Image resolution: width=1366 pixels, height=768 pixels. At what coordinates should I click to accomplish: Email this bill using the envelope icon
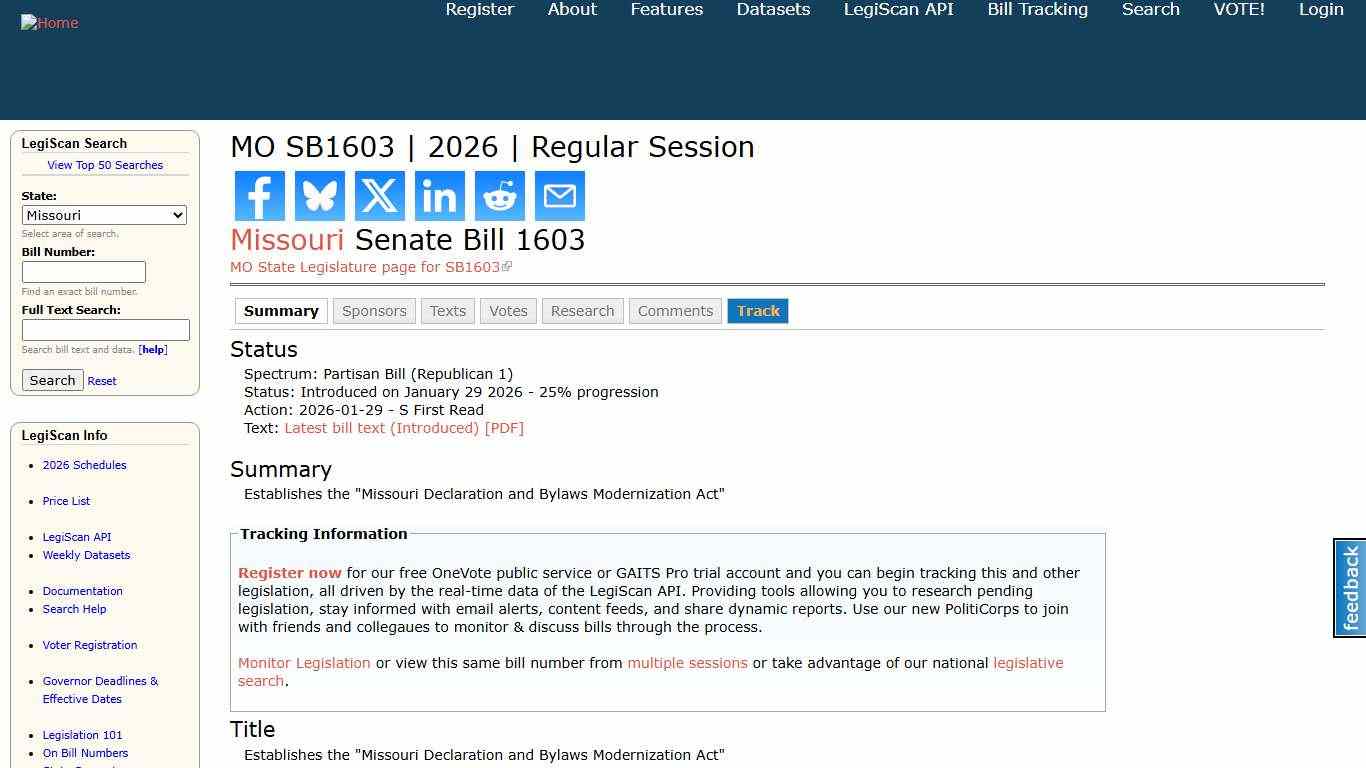[x=559, y=196]
